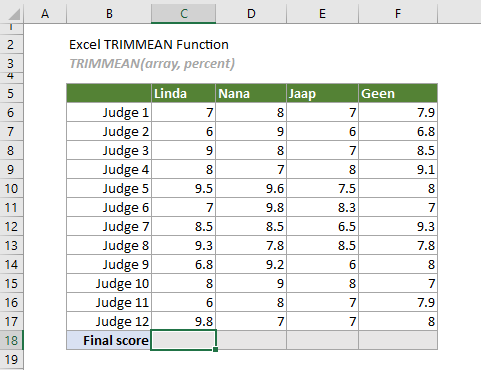Viewport: 481px width, 370px height.
Task: Select Jaap's Judge 8 score 8.5
Action: 322,245
